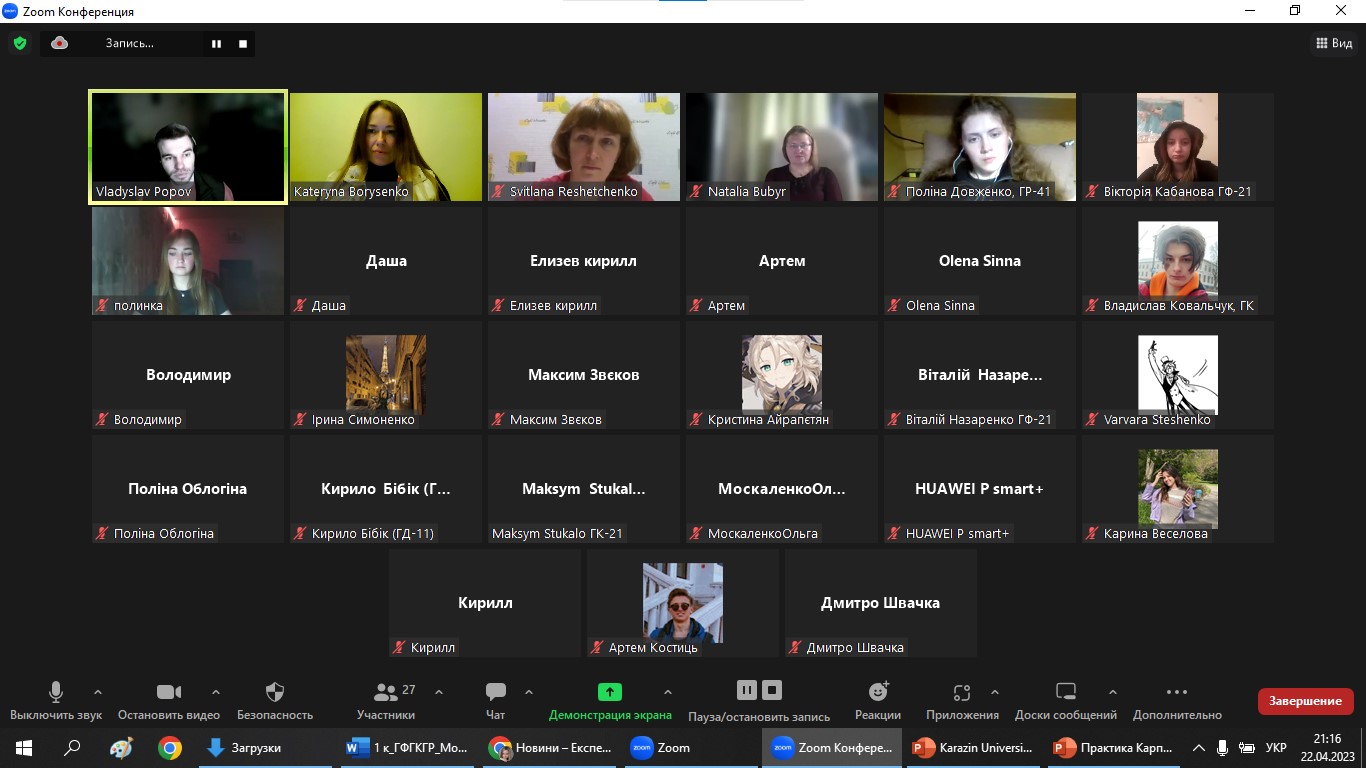Image resolution: width=1366 pixels, height=768 pixels.
Task: Mute microphone with Выключить звук
Action: pos(56,692)
